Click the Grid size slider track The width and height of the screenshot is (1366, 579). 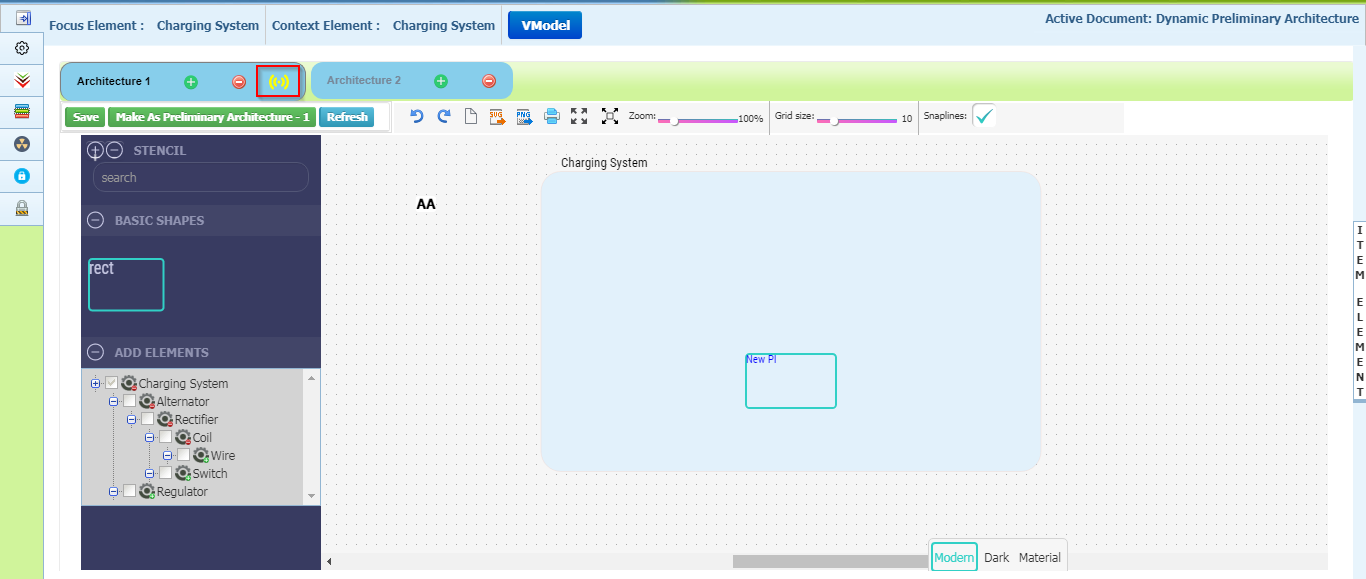pos(857,120)
